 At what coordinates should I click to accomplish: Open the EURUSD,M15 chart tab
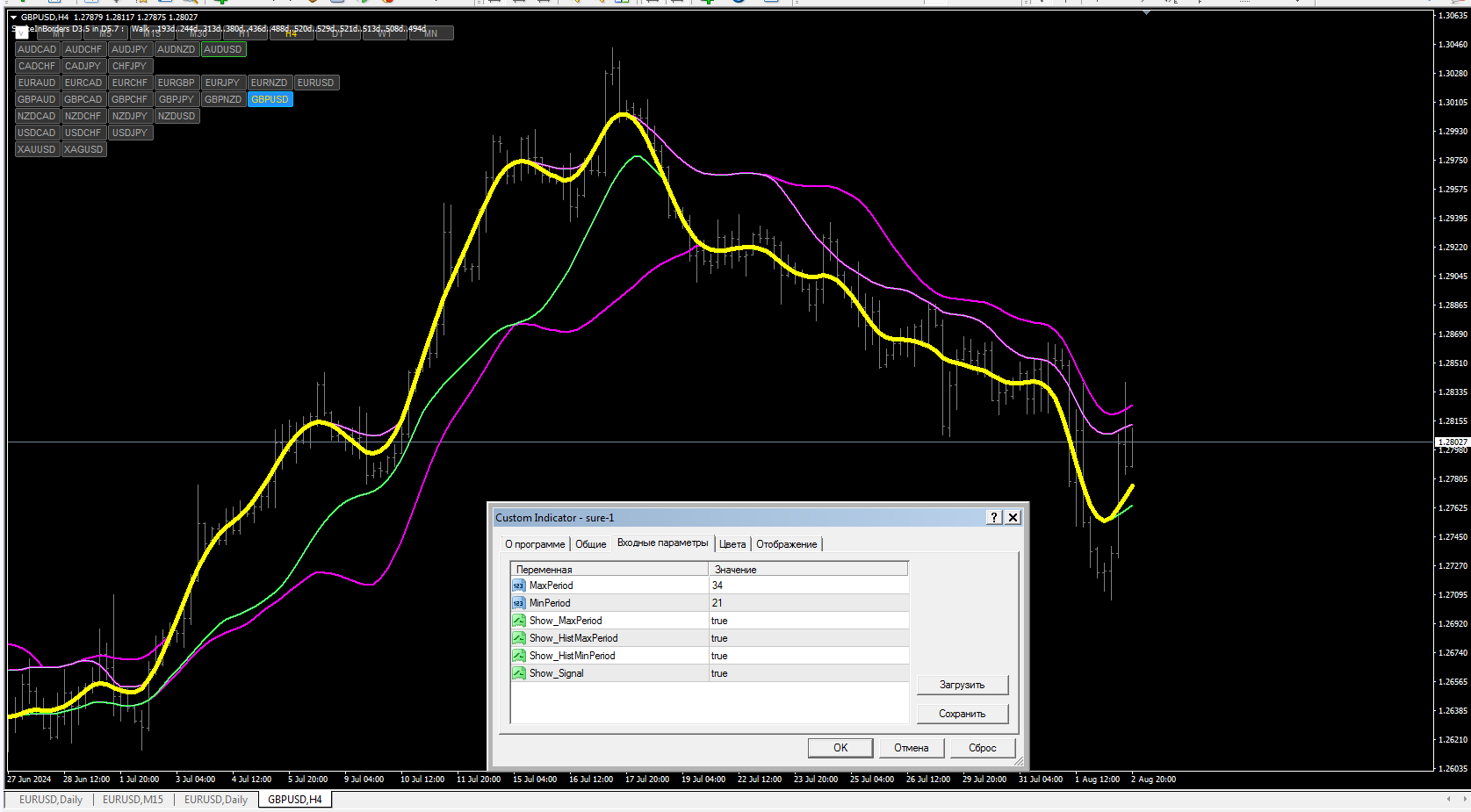(x=133, y=800)
